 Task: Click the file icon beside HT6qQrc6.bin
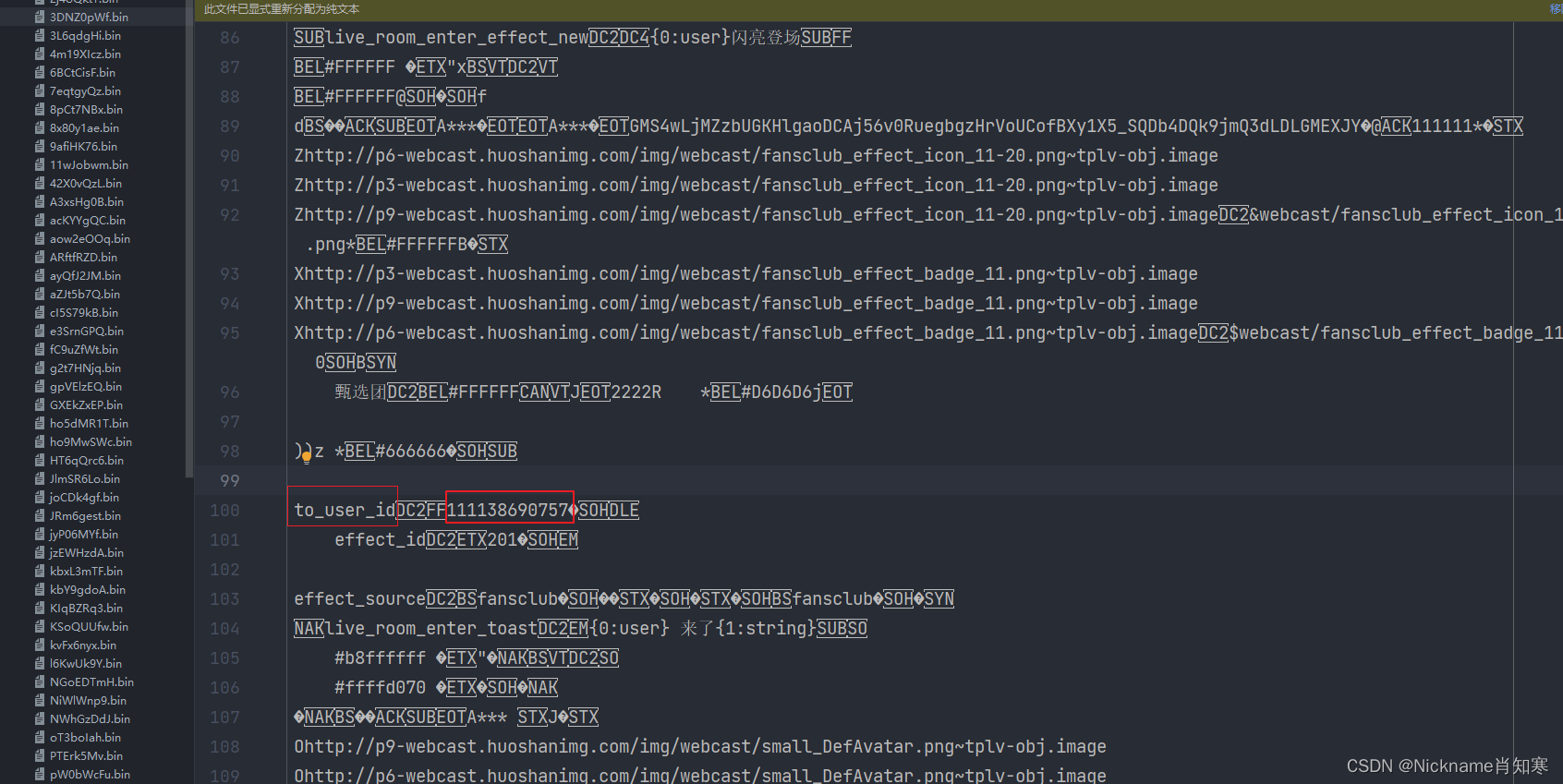40,460
